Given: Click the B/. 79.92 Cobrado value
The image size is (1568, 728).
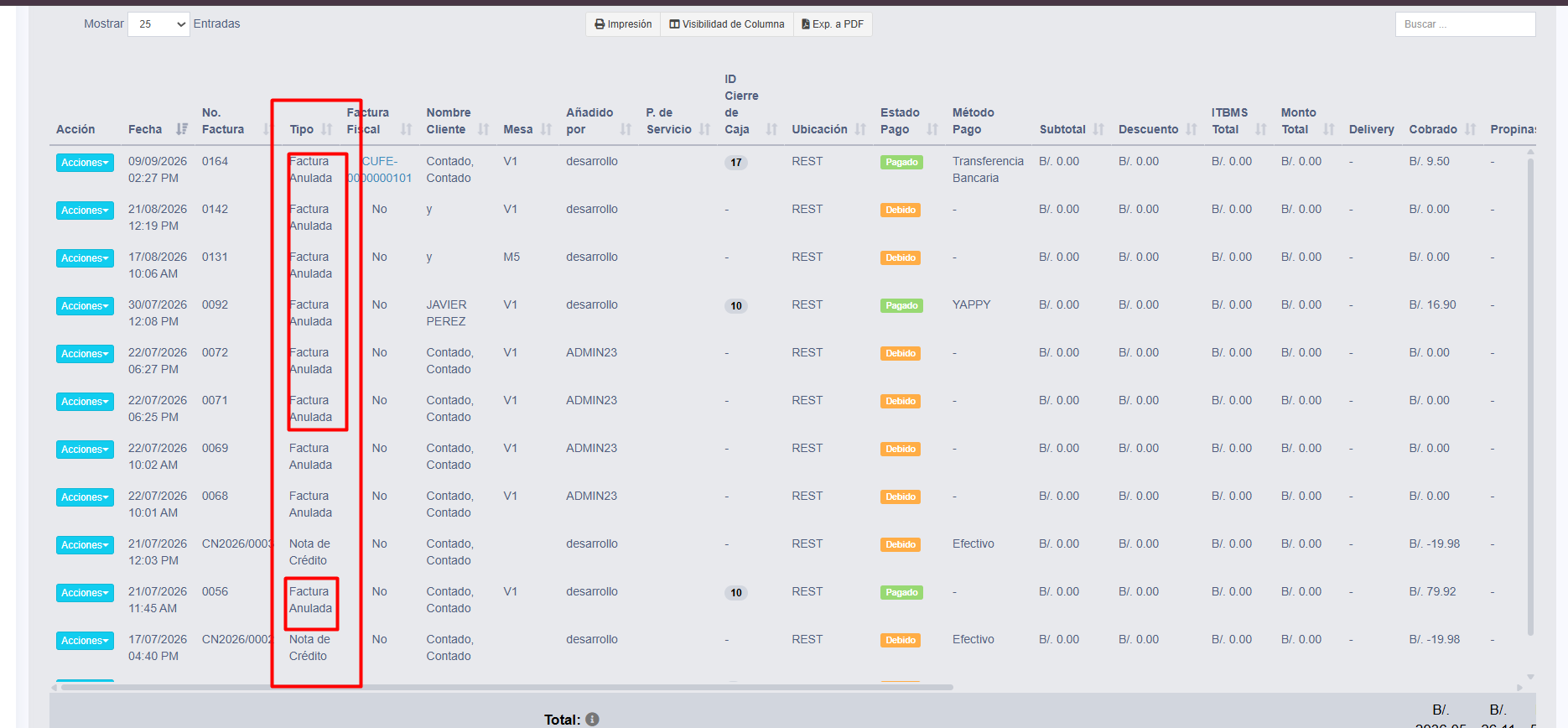Looking at the screenshot, I should click(x=1433, y=591).
